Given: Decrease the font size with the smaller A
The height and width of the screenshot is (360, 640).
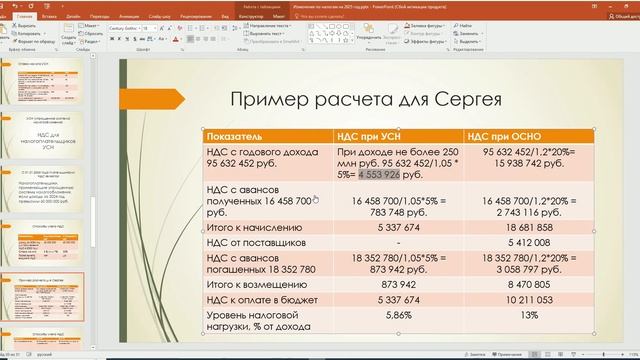Looking at the screenshot, I should pyautogui.click(x=169, y=28).
